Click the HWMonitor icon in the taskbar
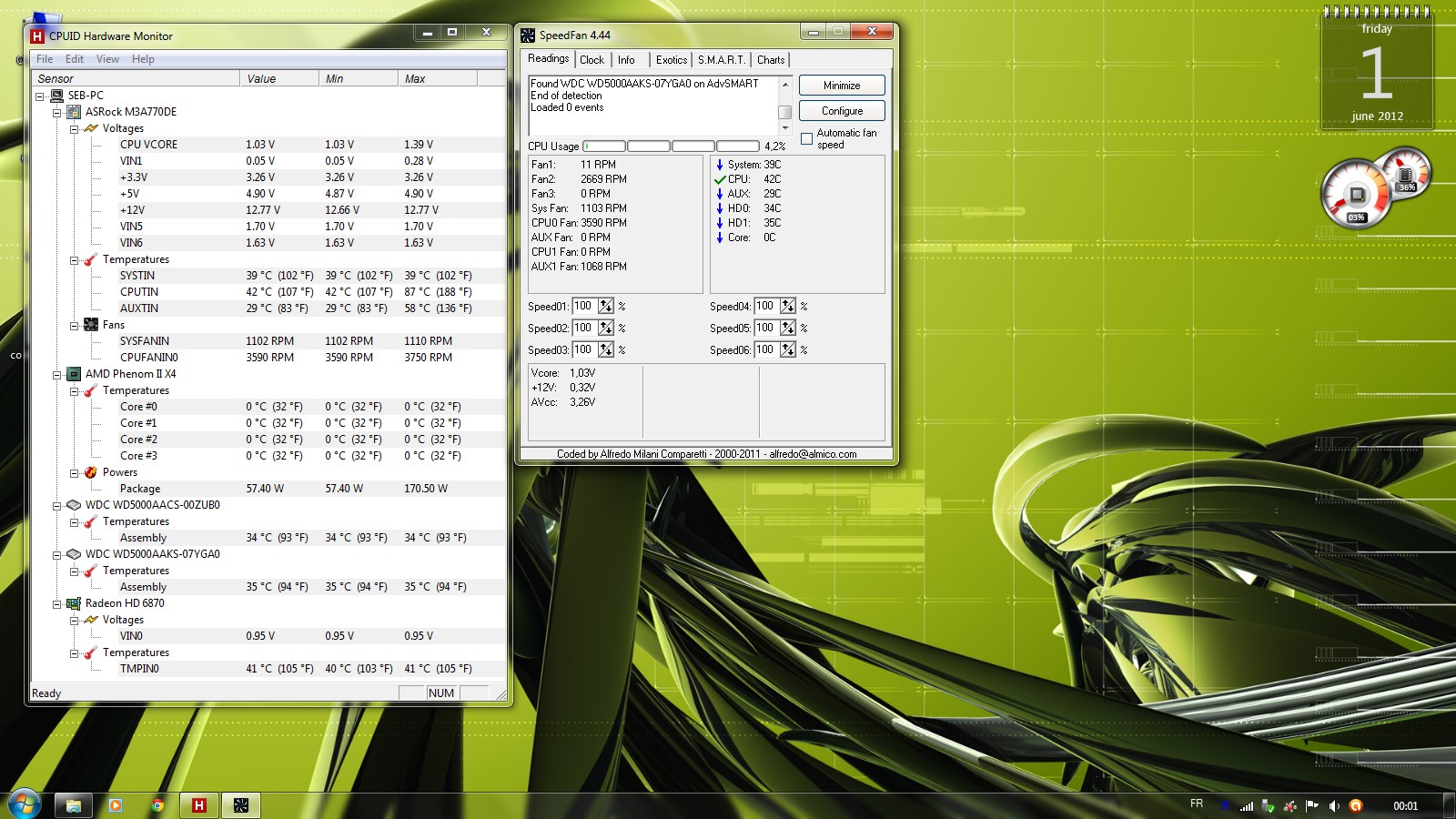 [x=198, y=805]
